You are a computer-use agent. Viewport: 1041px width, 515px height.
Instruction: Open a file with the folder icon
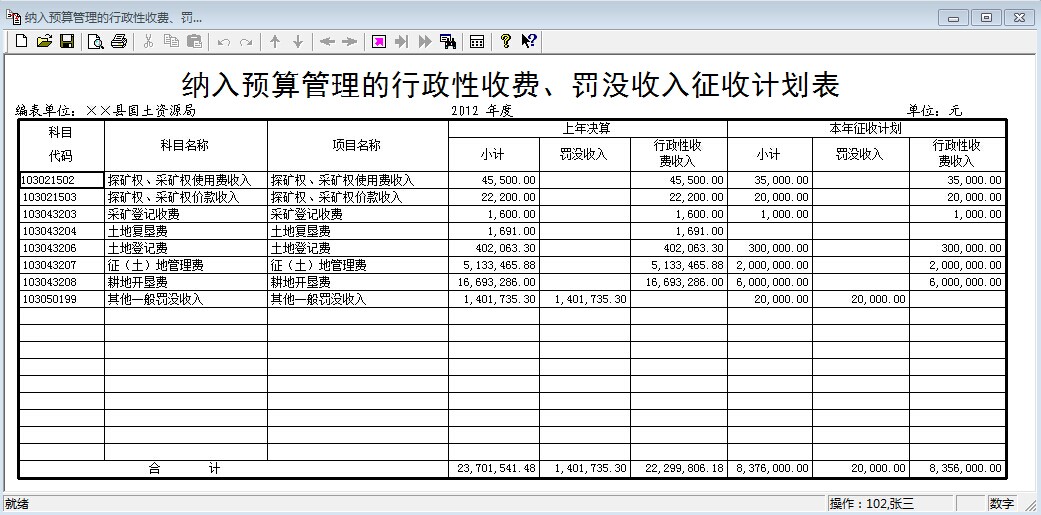(x=44, y=41)
